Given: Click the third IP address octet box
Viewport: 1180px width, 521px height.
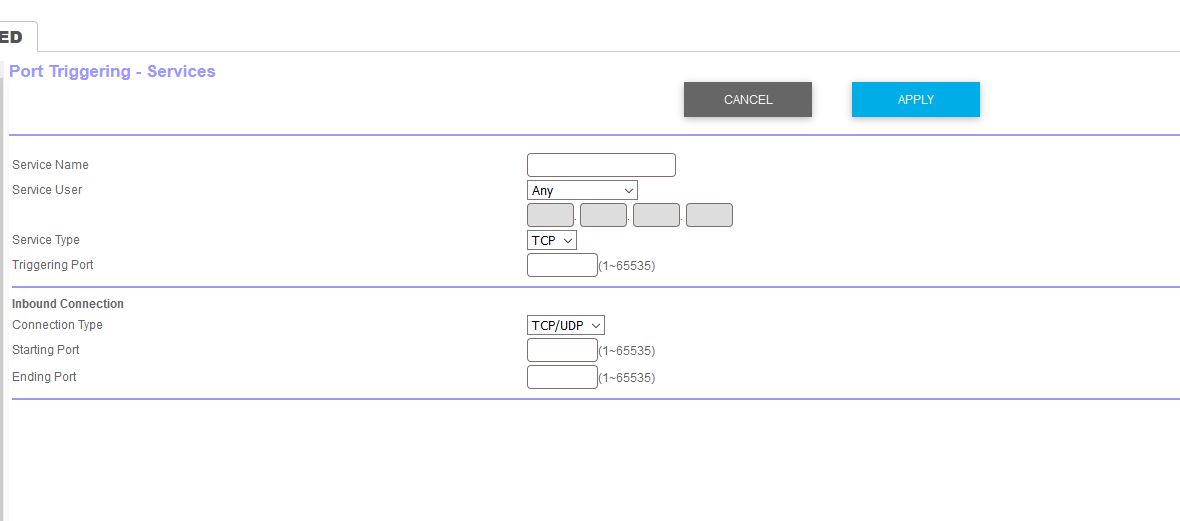Looking at the screenshot, I should coord(656,215).
